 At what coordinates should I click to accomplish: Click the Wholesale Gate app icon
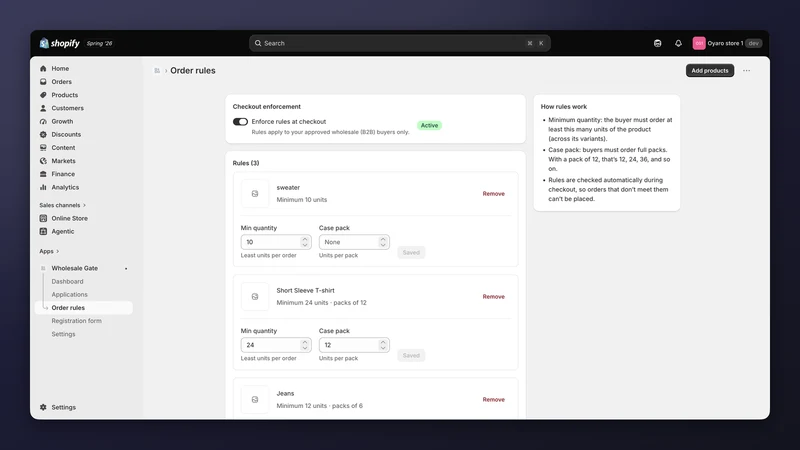[x=43, y=268]
